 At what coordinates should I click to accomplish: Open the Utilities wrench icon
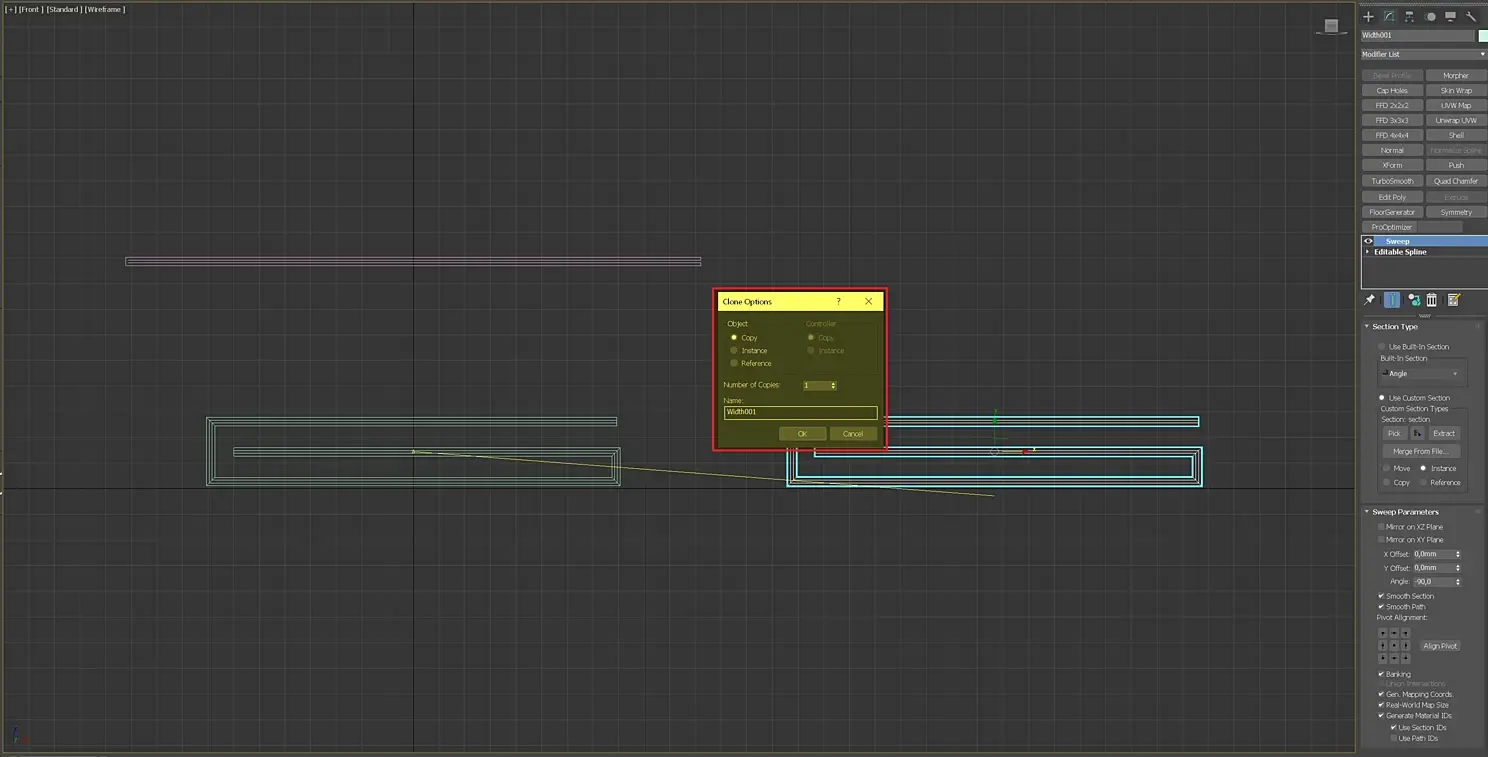pyautogui.click(x=1471, y=17)
